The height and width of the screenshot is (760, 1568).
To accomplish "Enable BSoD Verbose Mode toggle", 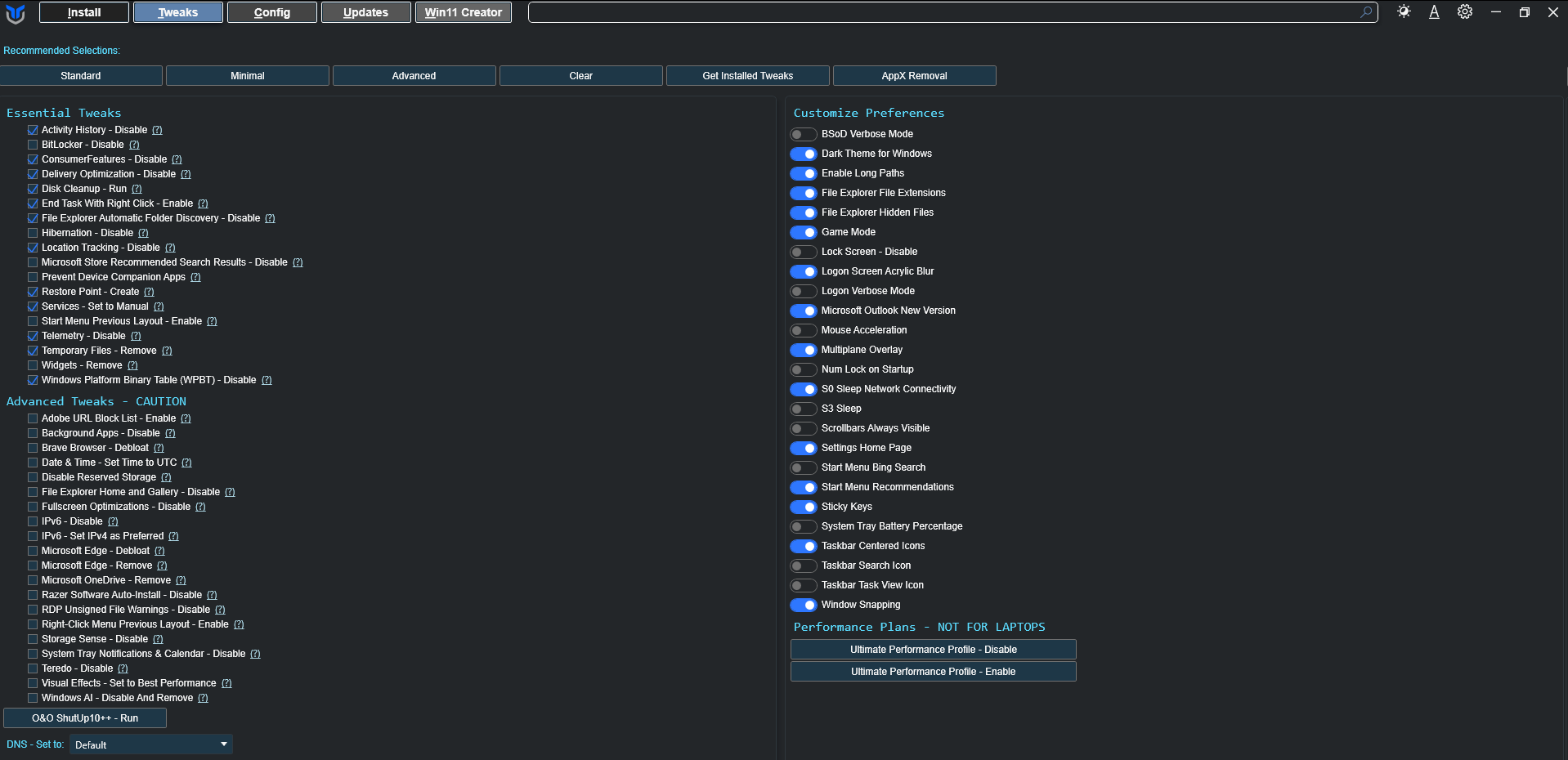I will click(804, 134).
